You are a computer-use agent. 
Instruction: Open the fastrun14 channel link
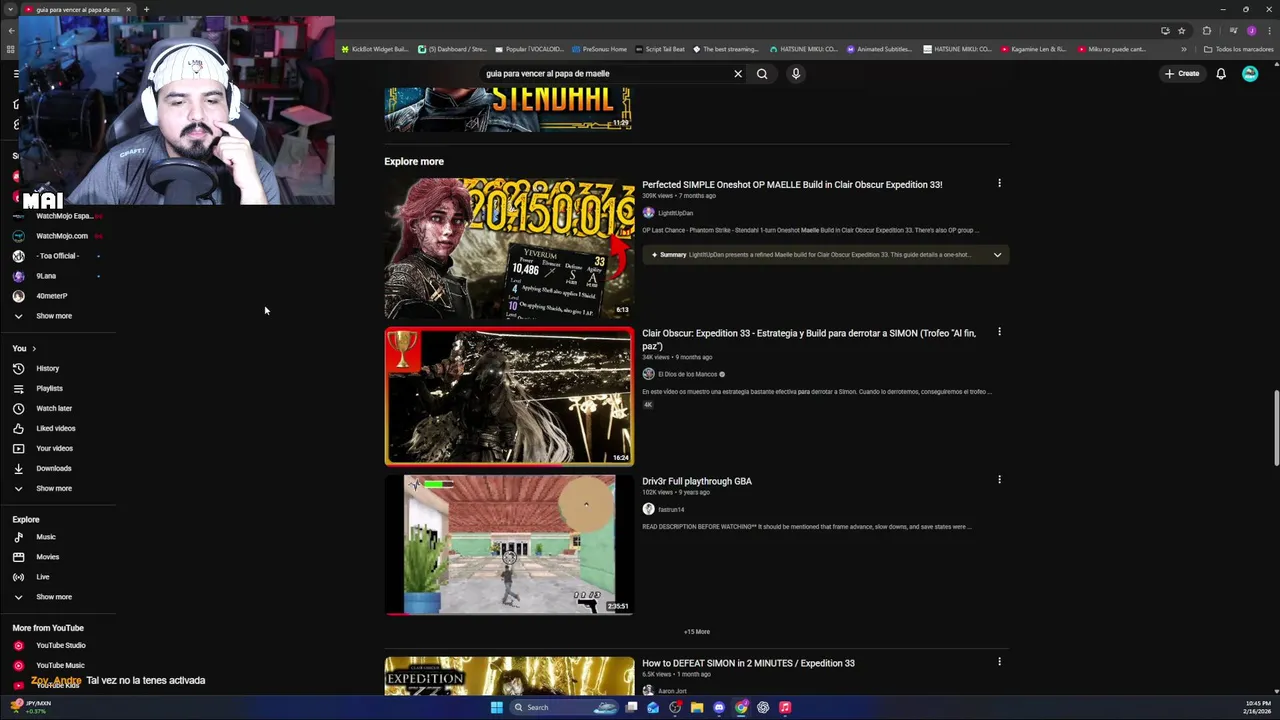[x=671, y=509]
